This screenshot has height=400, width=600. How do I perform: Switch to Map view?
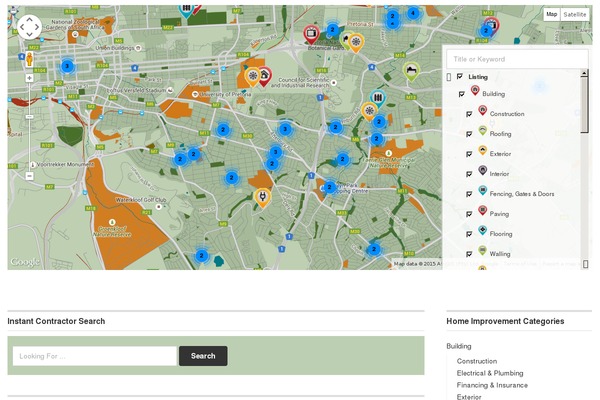551,15
